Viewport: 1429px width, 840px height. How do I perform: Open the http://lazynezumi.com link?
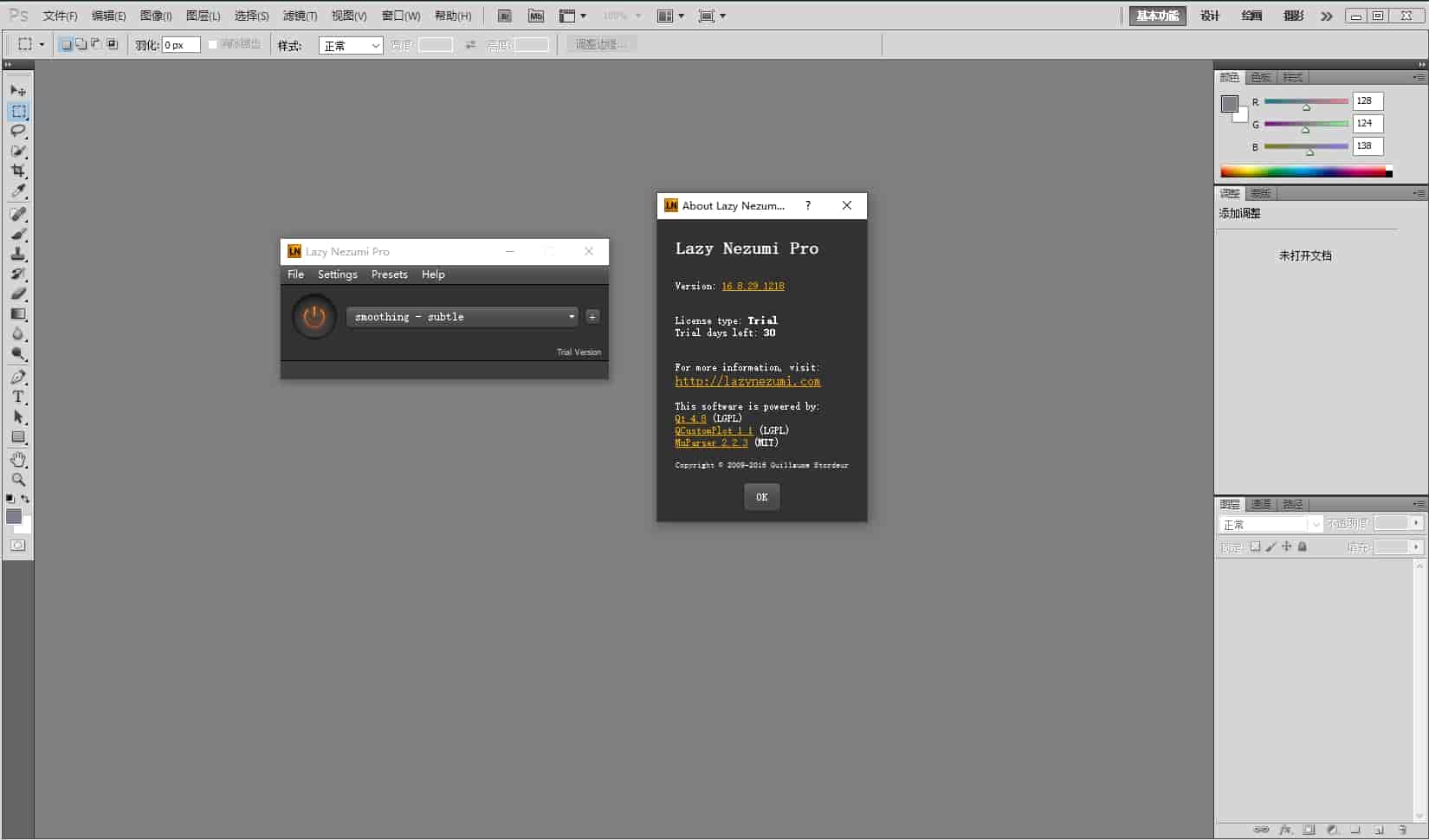tap(747, 382)
